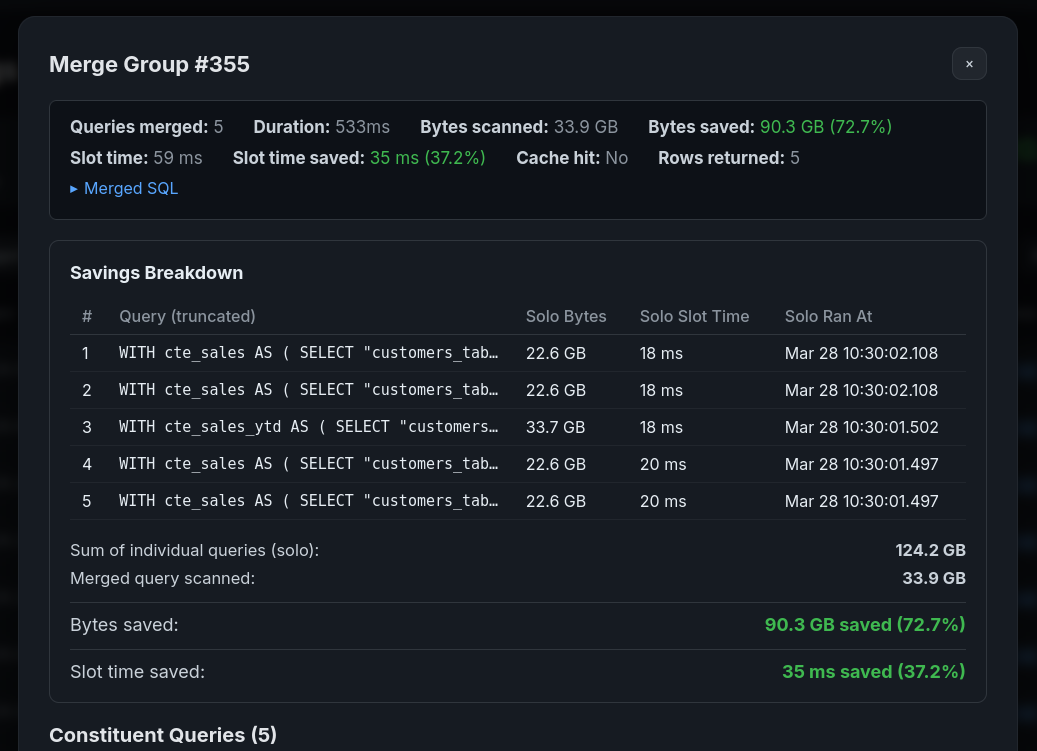Click the Query (truncated) column header

click(187, 316)
